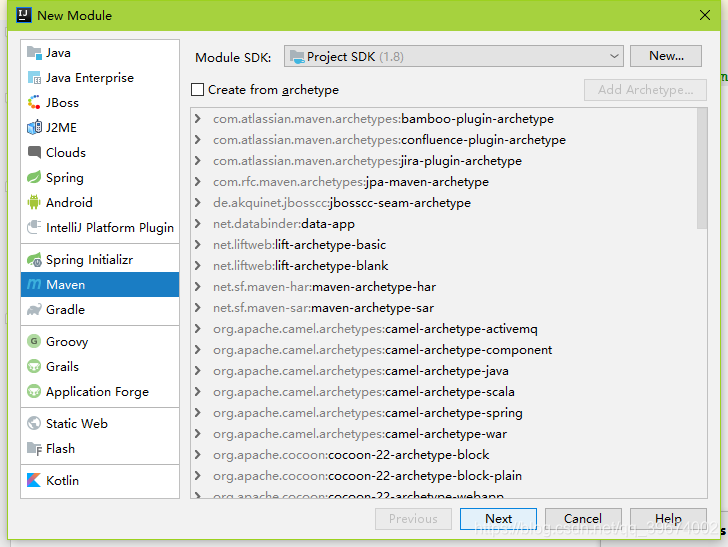Click the Flash folder icon
Screen dimensions: 728x547
34,449
